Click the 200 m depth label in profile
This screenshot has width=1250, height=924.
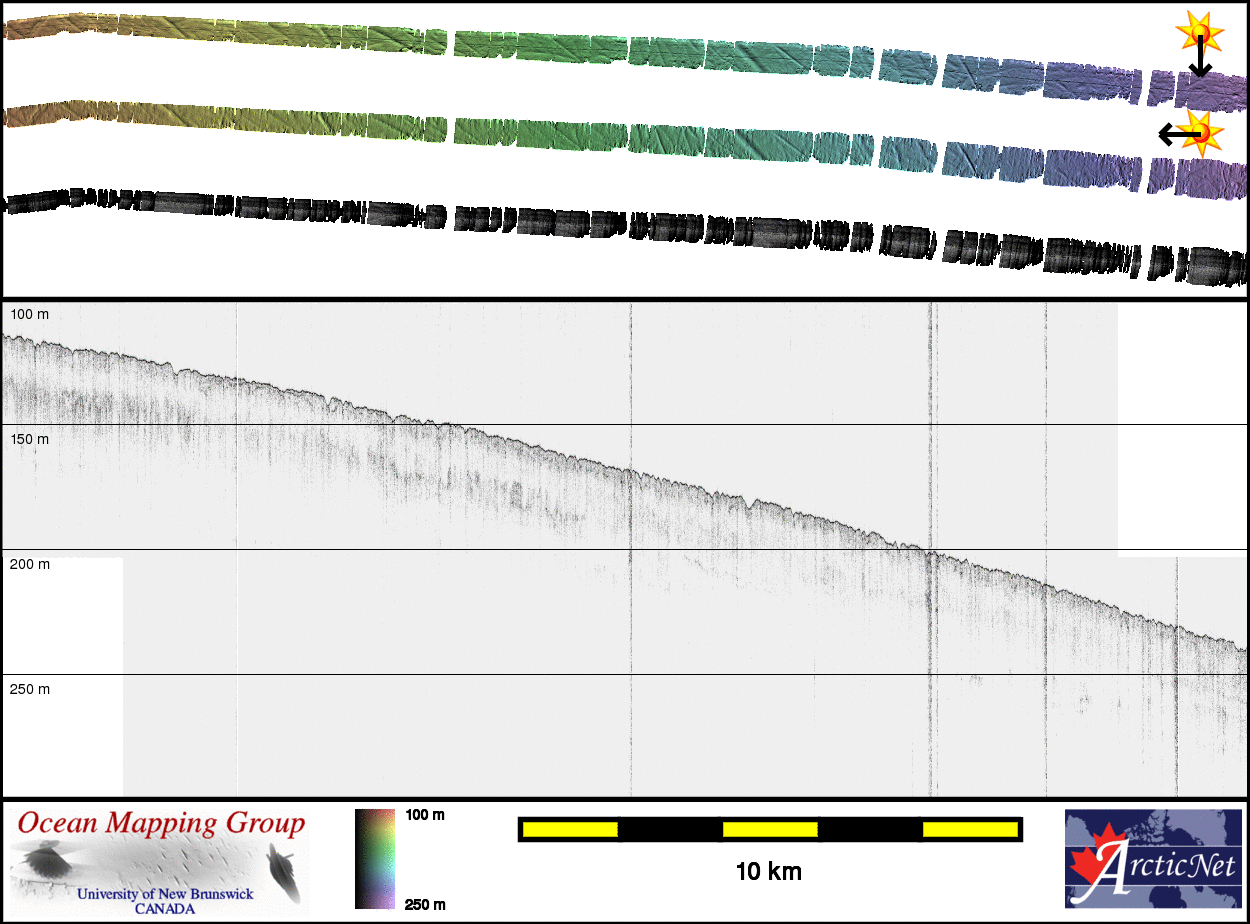pos(29,564)
